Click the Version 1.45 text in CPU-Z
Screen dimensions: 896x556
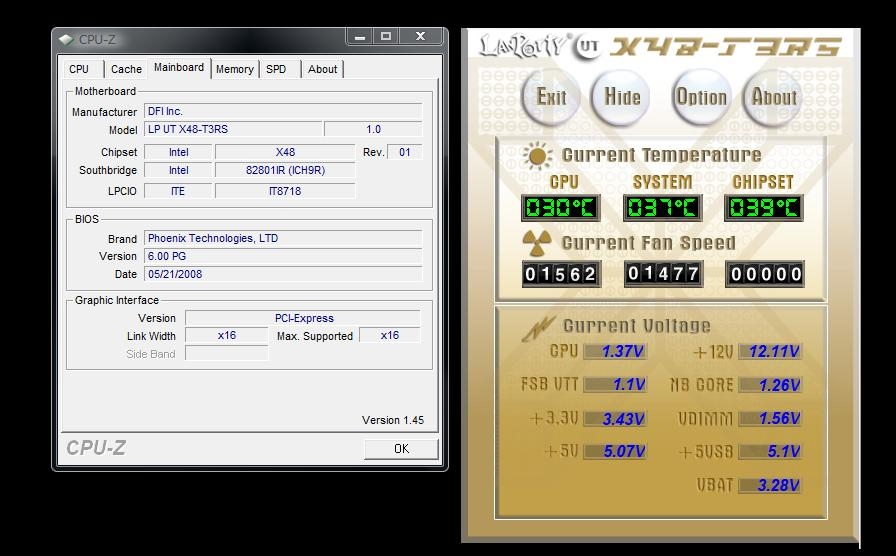[393, 420]
